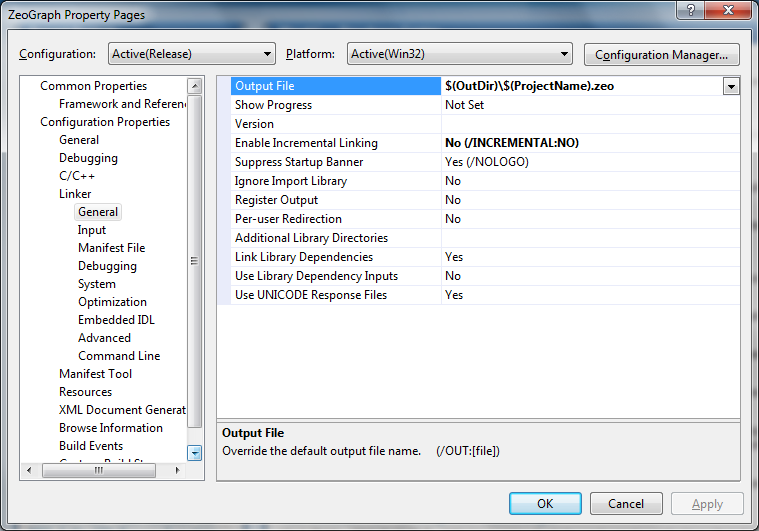Select the C/C++ tree node
759x531 pixels.
click(77, 176)
